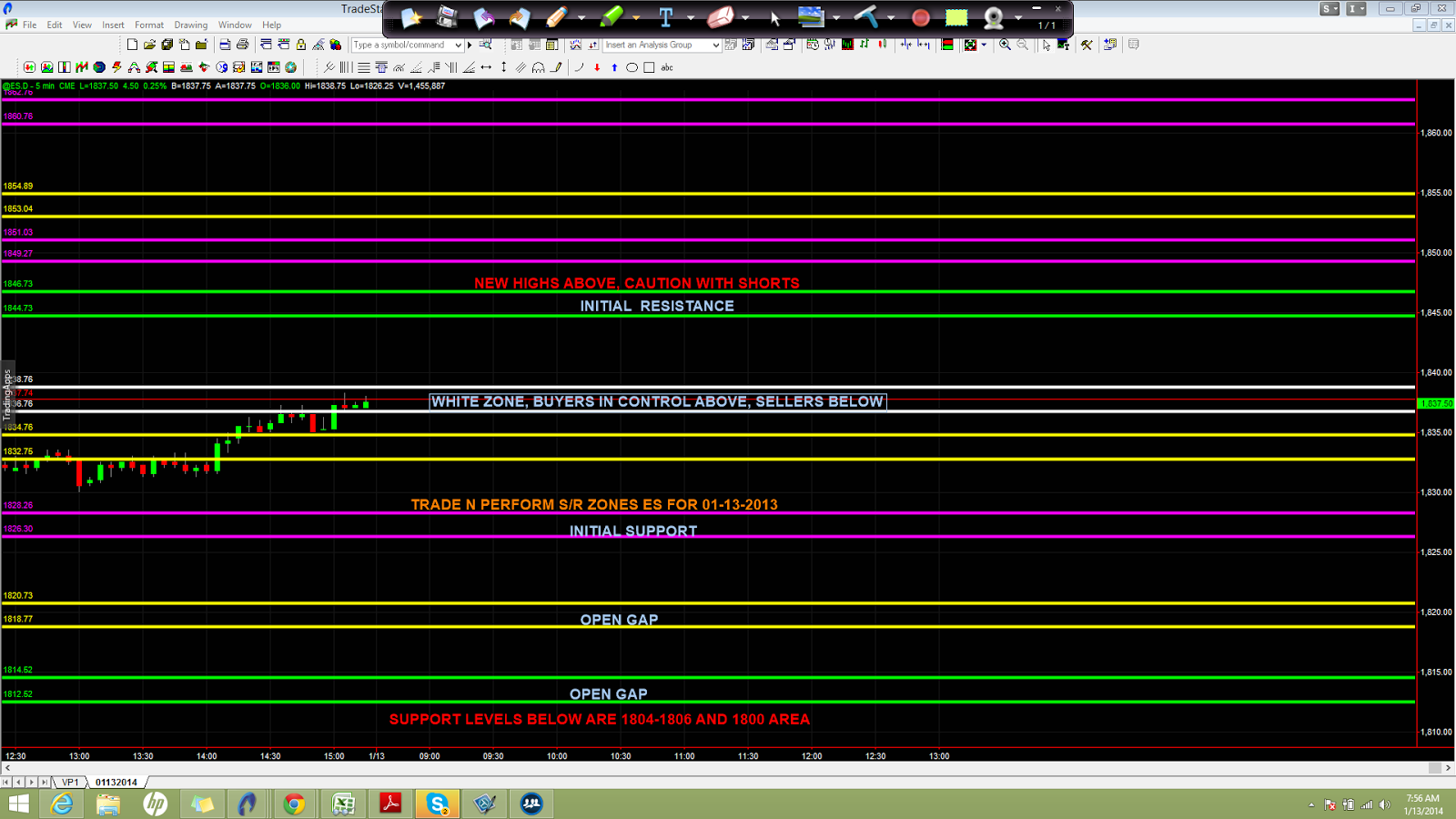Expand the eraser options arrow
This screenshot has width=1456, height=819.
[745, 17]
